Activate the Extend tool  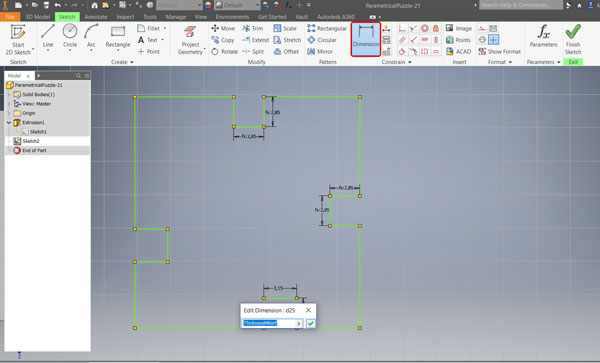[255, 40]
